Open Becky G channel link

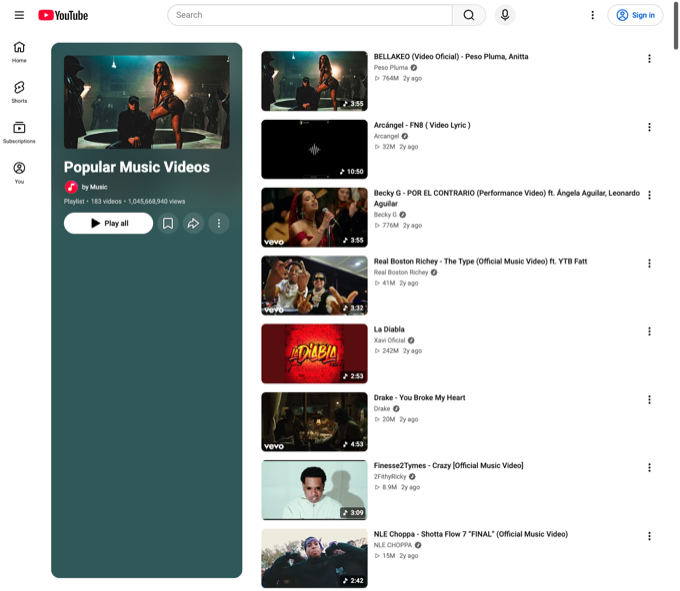pos(385,215)
